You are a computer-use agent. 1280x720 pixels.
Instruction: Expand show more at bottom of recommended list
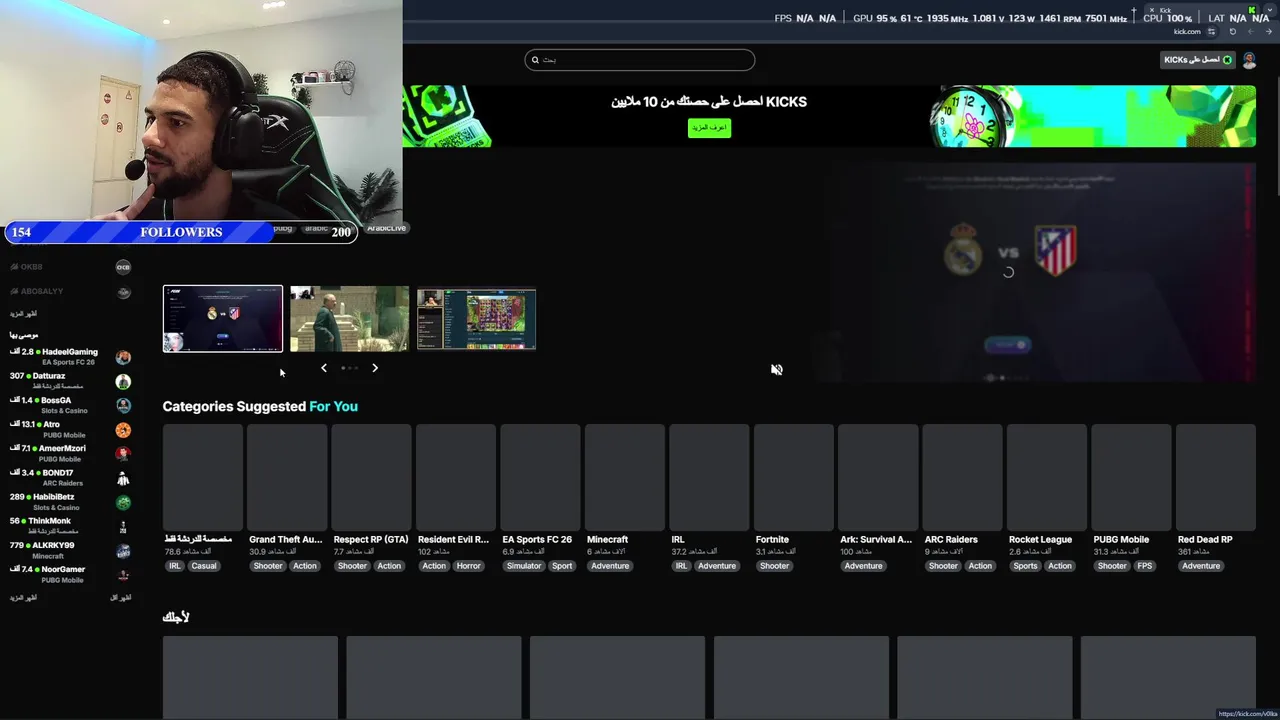pos(23,597)
